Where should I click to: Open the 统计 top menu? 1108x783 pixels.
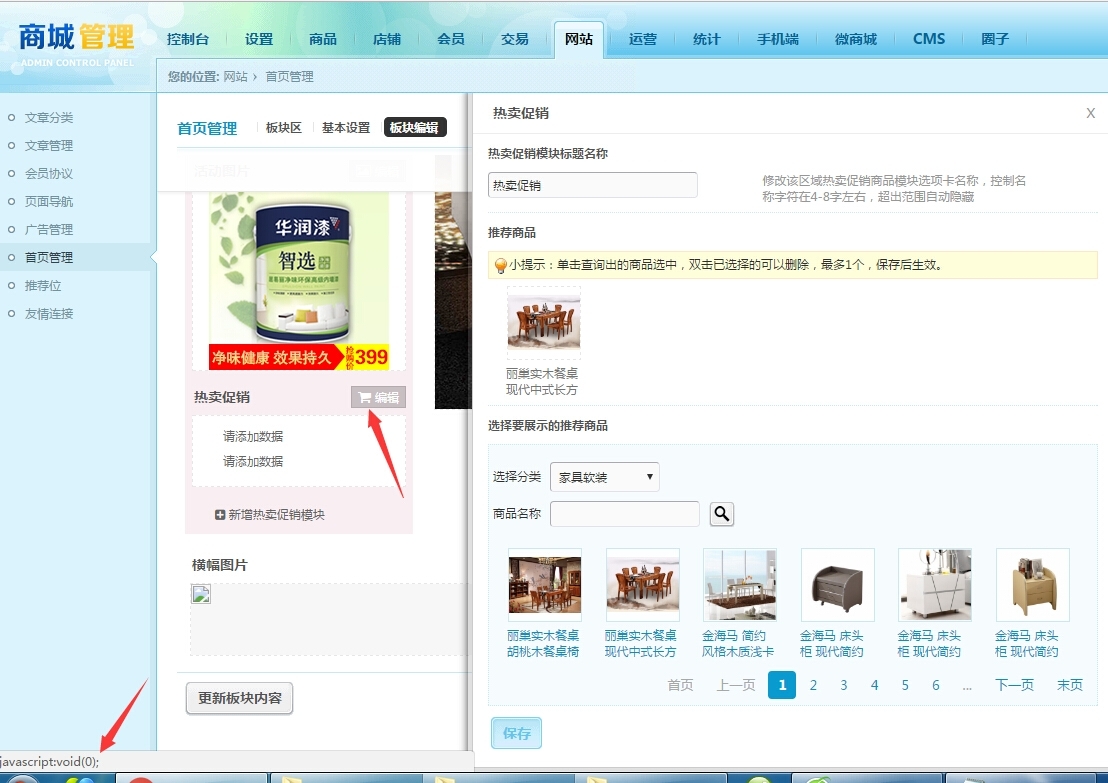click(x=707, y=40)
